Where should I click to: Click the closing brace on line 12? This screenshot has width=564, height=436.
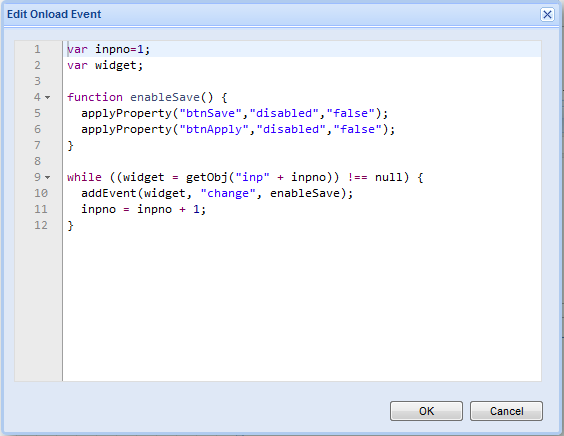[x=70, y=226]
